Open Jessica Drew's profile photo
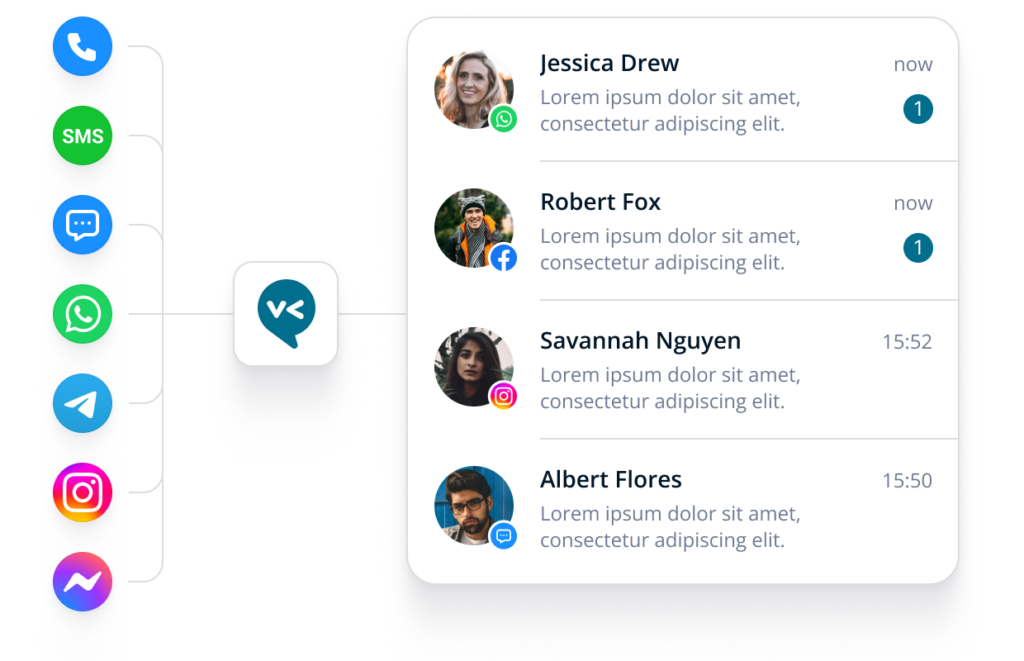The image size is (1024, 661). point(473,89)
